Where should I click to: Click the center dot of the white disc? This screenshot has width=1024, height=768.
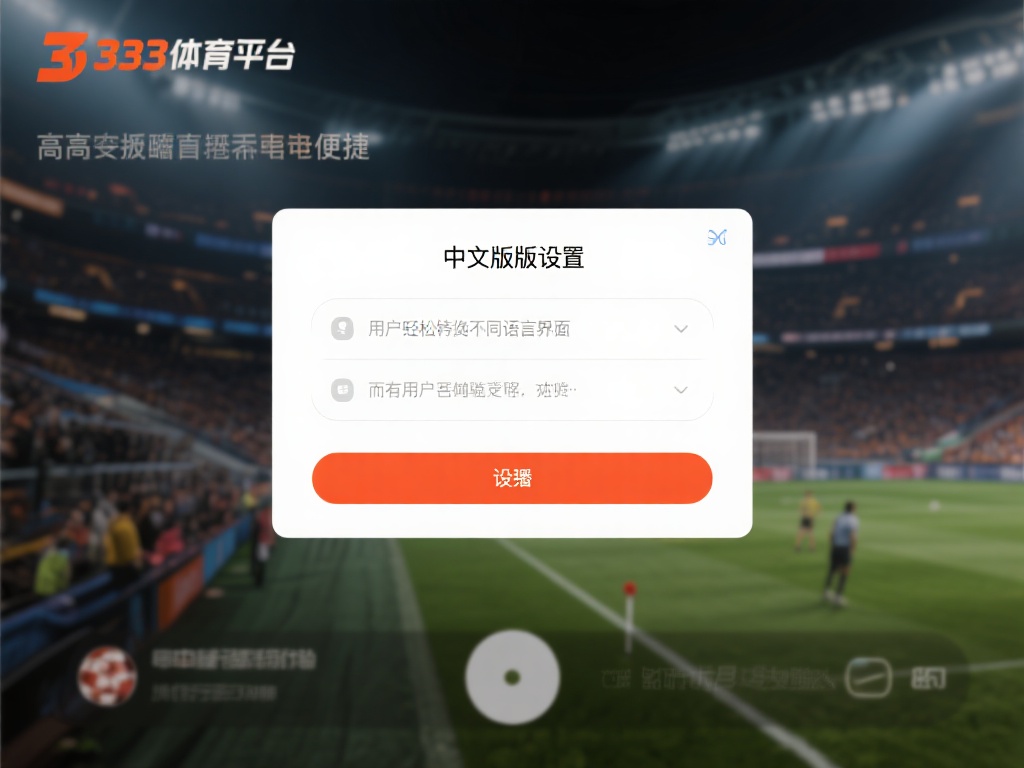[513, 677]
